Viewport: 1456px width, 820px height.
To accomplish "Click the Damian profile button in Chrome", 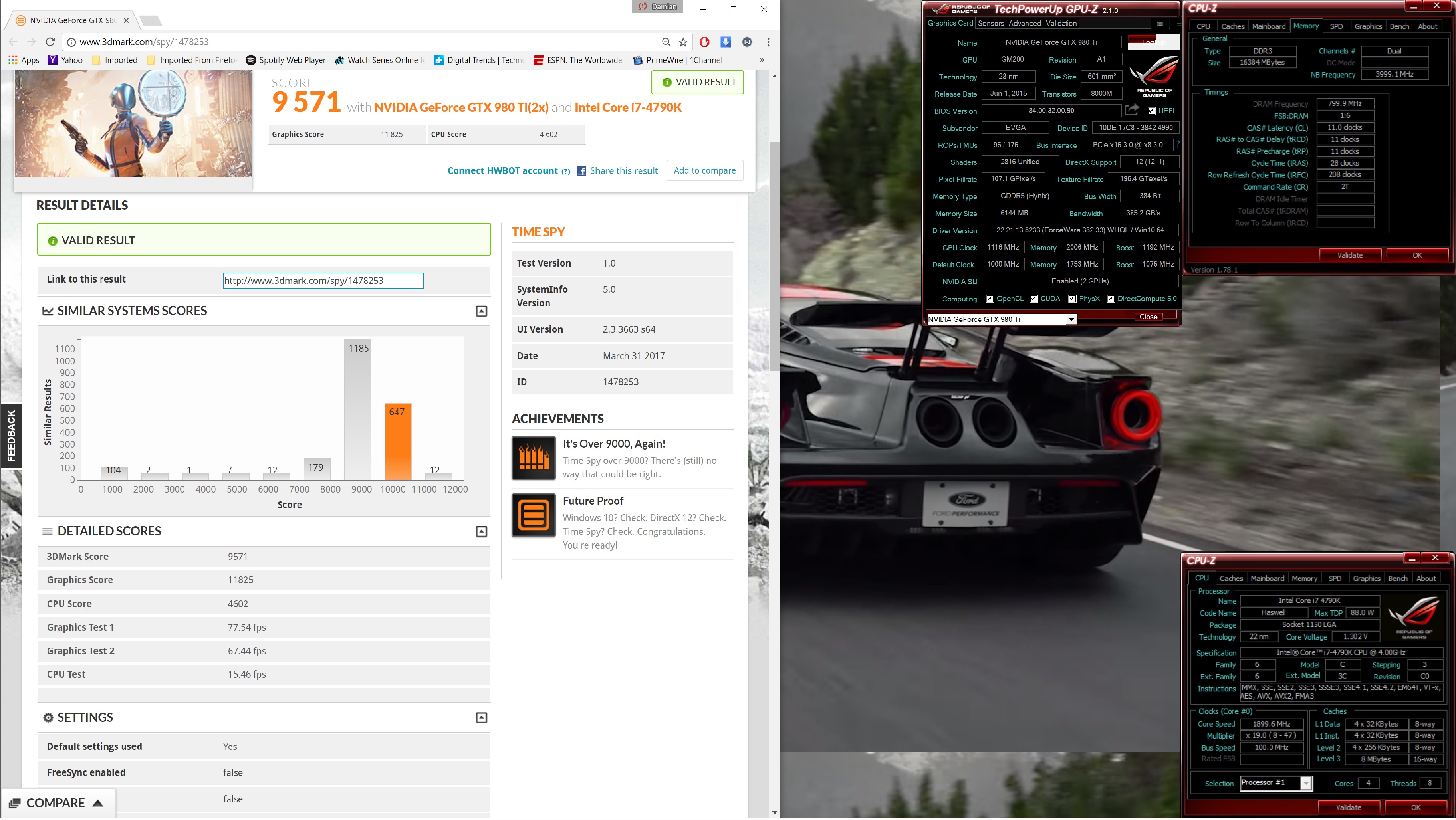I will point(657,7).
